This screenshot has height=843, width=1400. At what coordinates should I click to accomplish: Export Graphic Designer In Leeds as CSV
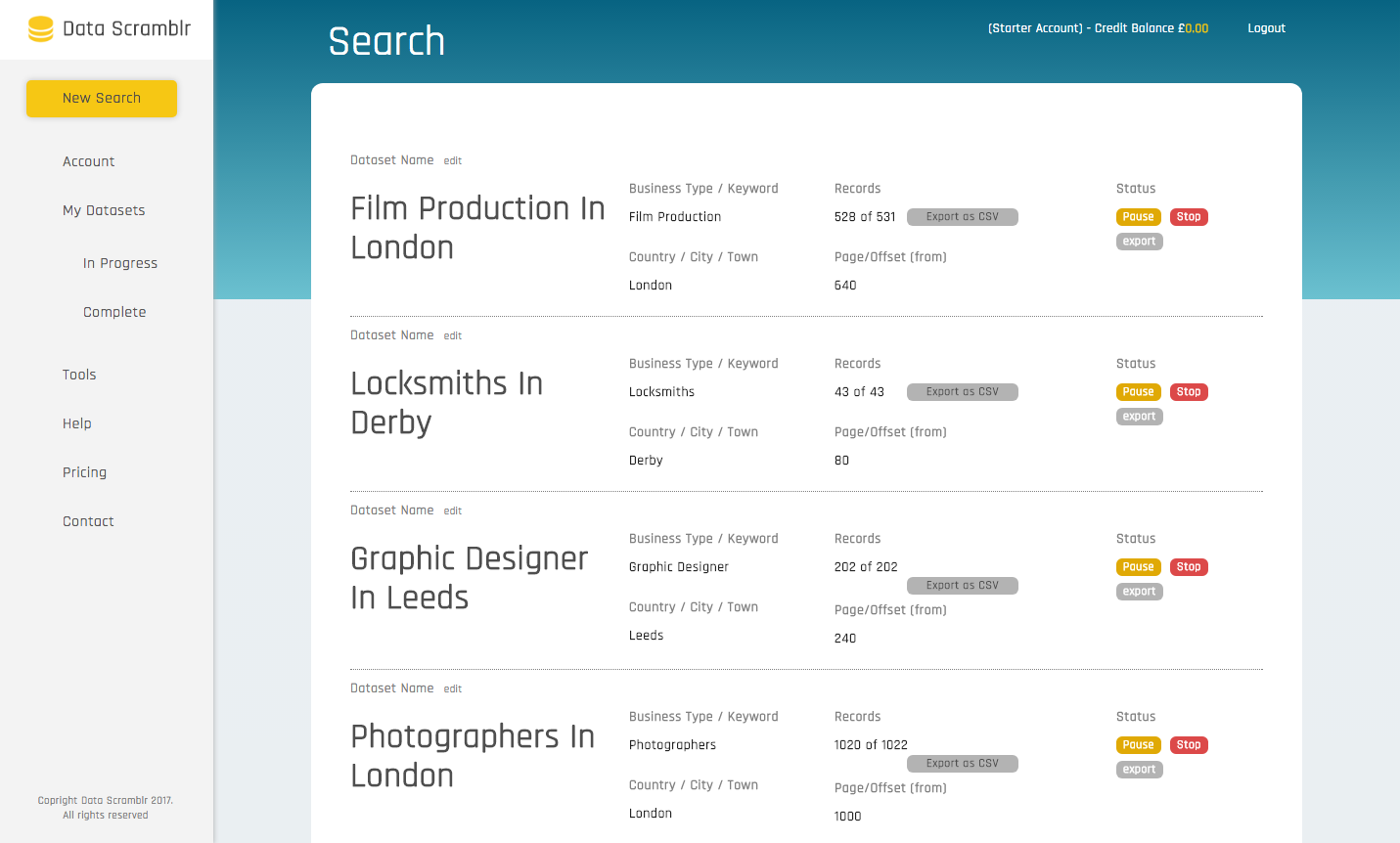[x=962, y=585]
